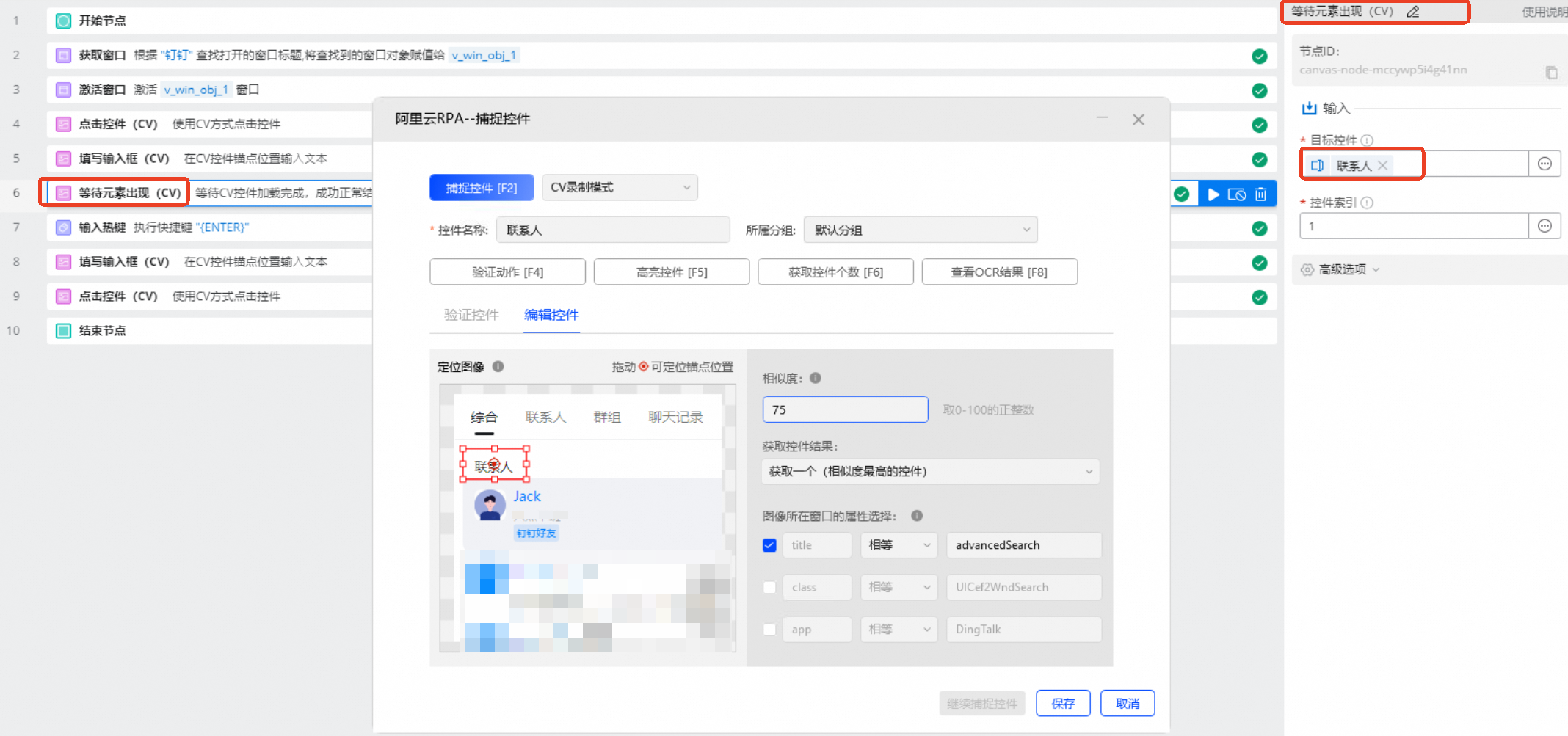Click the 结束节点 node icon

pos(64,331)
